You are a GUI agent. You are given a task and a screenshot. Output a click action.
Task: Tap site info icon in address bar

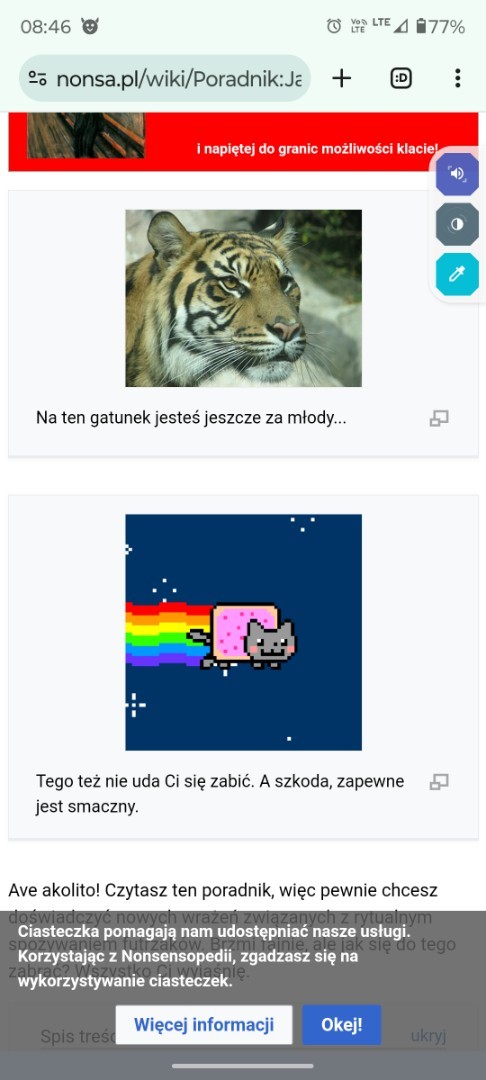[37, 79]
